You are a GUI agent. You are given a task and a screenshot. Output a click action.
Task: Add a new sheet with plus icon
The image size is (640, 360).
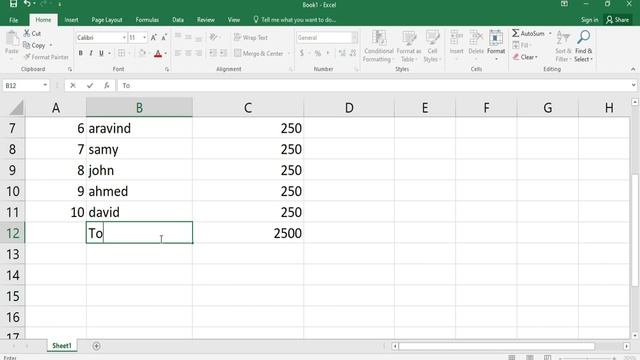[x=96, y=346]
